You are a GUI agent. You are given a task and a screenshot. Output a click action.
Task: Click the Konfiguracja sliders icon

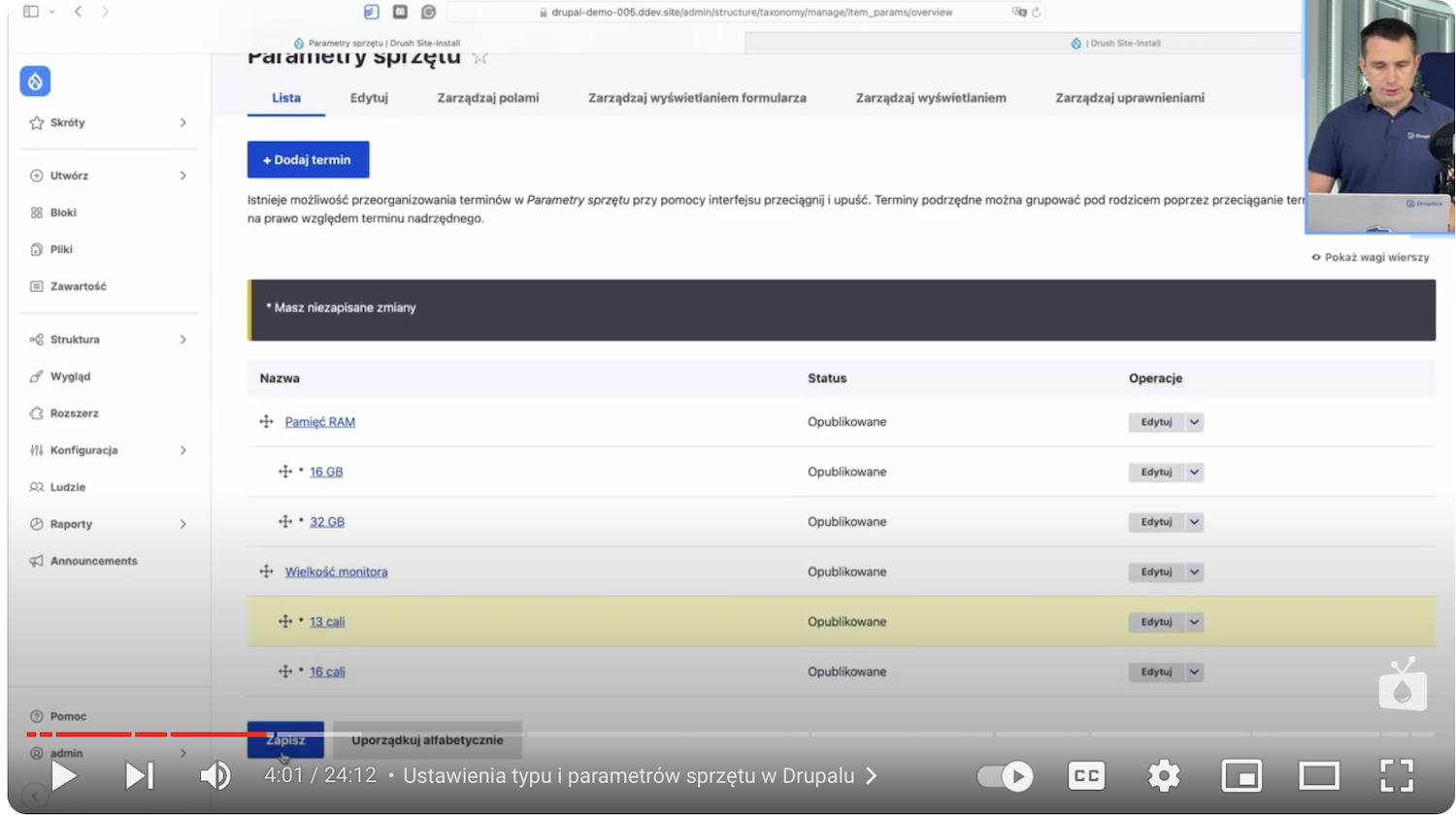pyautogui.click(x=36, y=450)
